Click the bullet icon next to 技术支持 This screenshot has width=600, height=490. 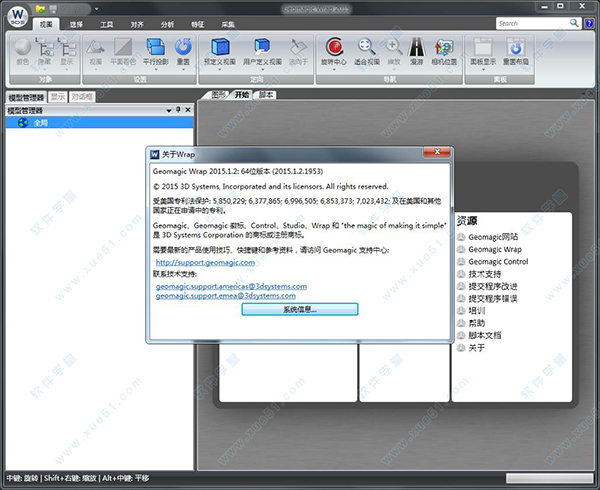461,274
